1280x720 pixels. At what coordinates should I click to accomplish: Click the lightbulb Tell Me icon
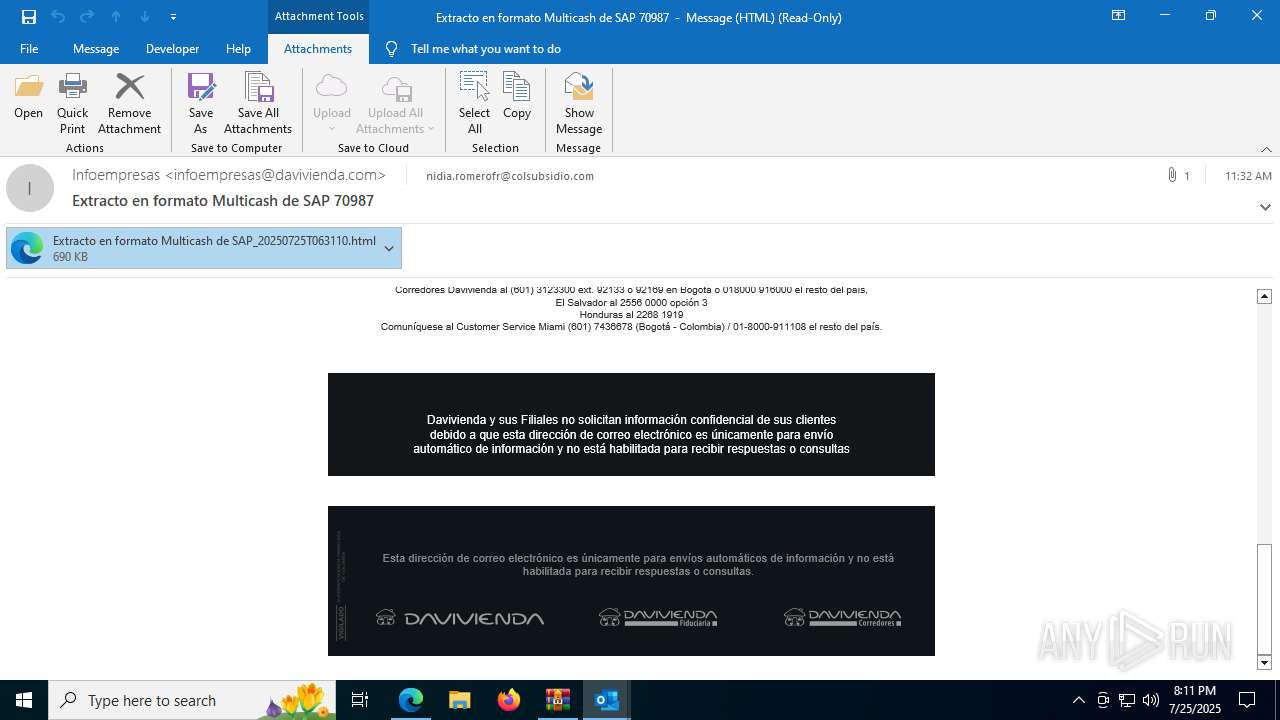point(391,49)
